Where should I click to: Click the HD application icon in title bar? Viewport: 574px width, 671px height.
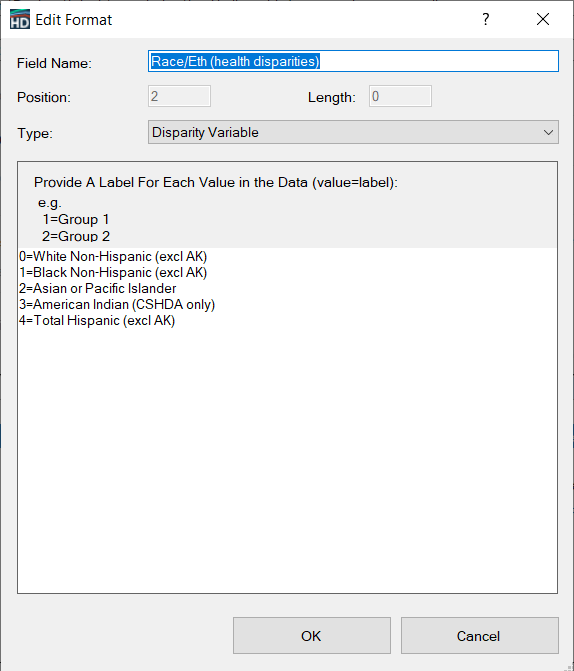20,19
